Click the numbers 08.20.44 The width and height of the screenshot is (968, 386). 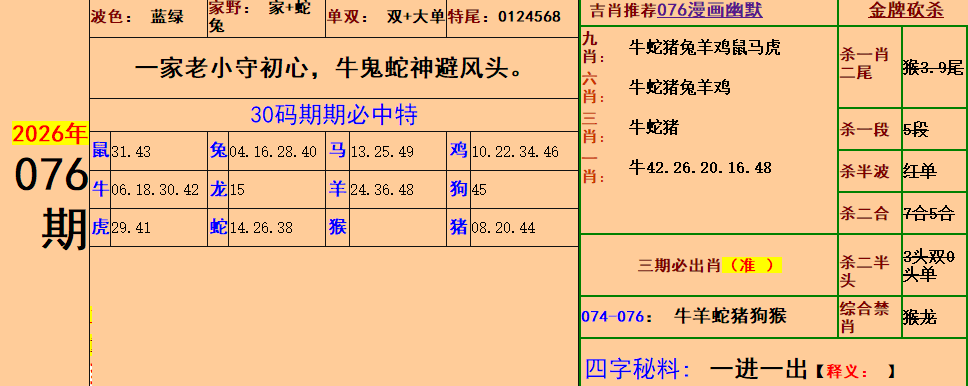click(x=503, y=229)
